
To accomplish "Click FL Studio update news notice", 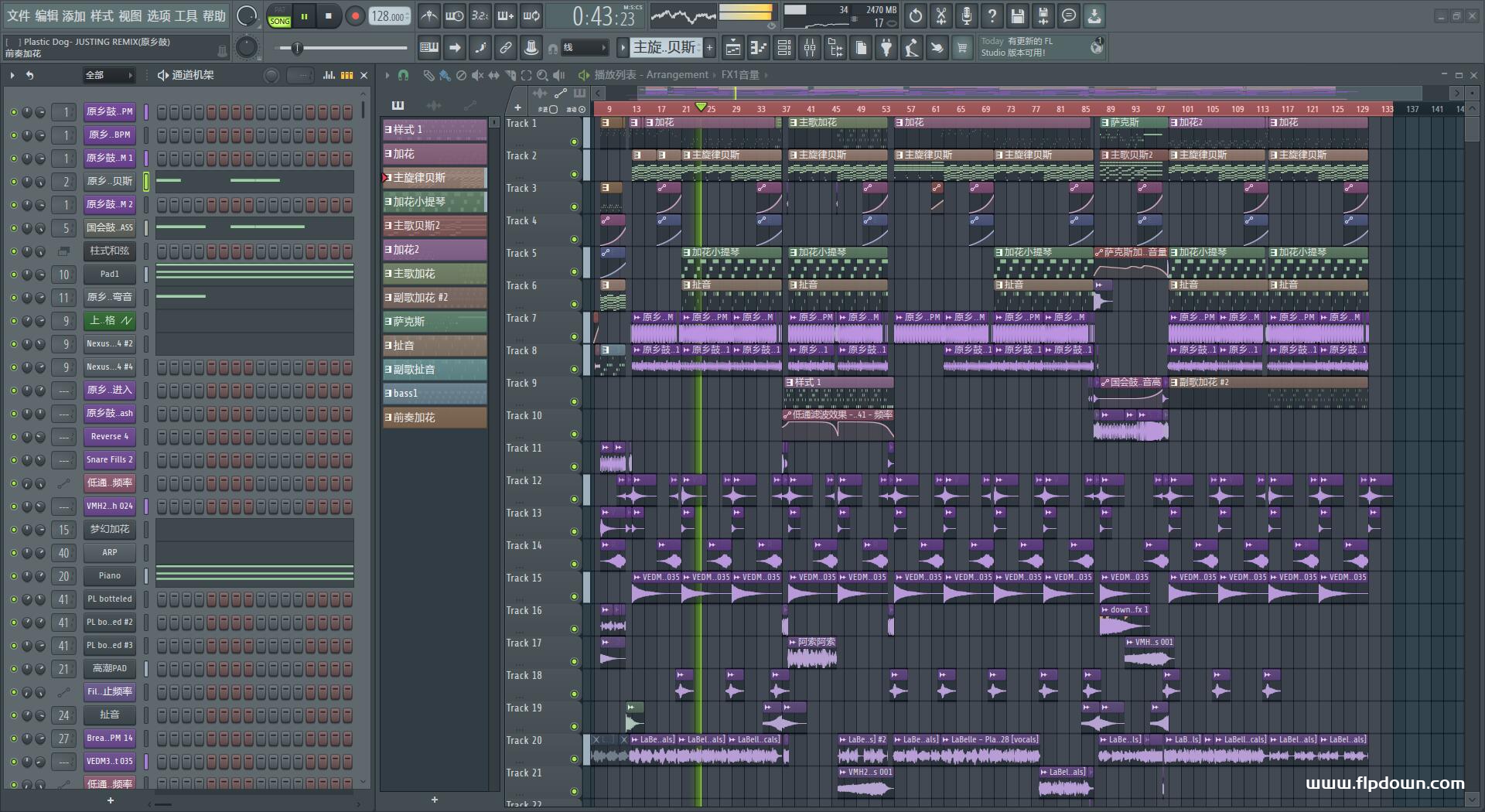I will 1041,47.
